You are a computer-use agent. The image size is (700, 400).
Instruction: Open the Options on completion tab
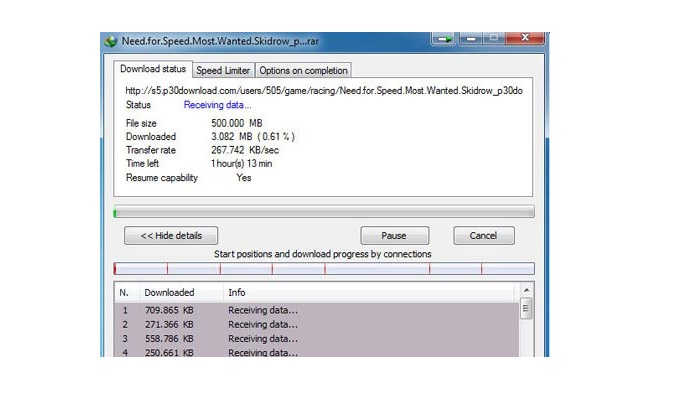coord(303,71)
